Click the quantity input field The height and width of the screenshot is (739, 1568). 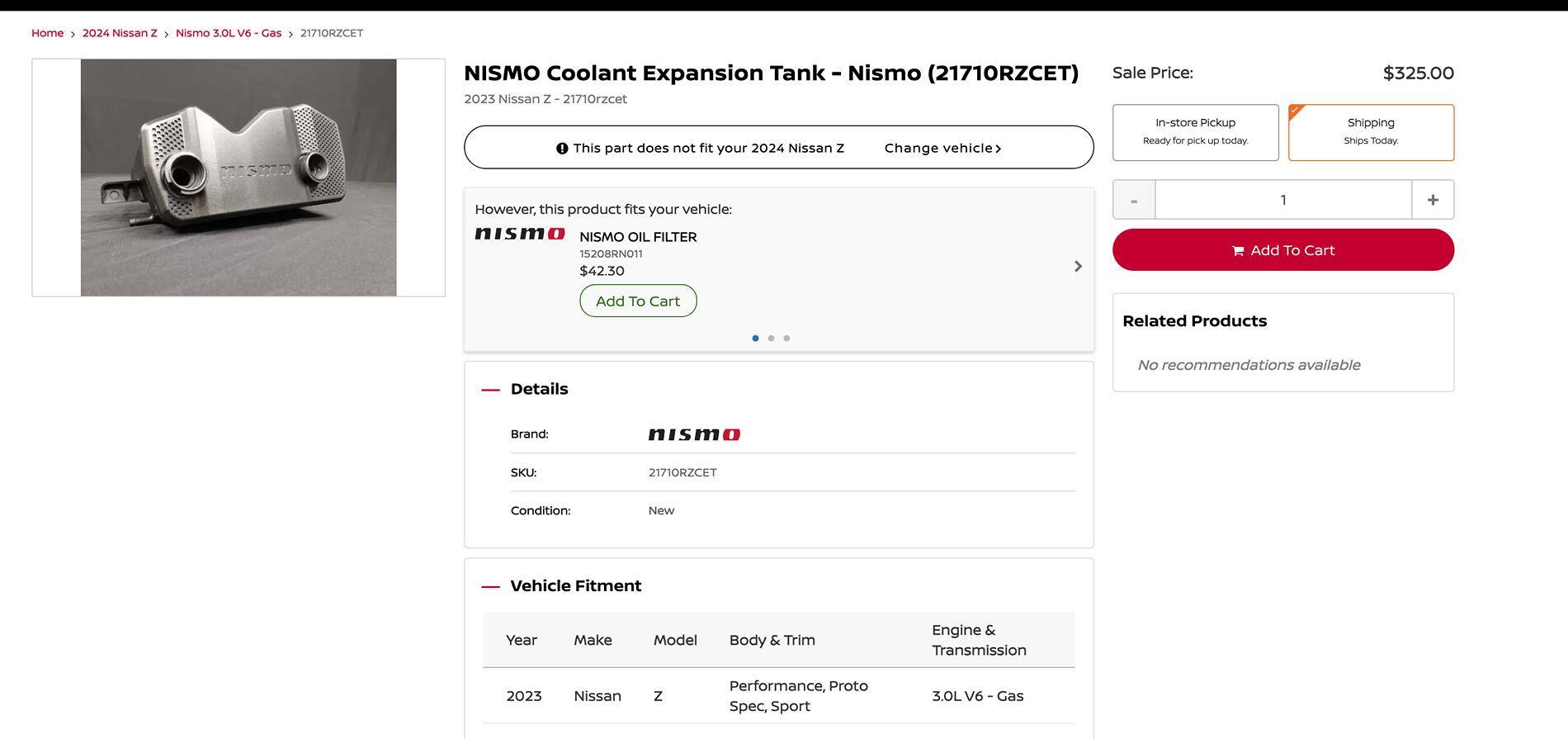pyautogui.click(x=1283, y=200)
